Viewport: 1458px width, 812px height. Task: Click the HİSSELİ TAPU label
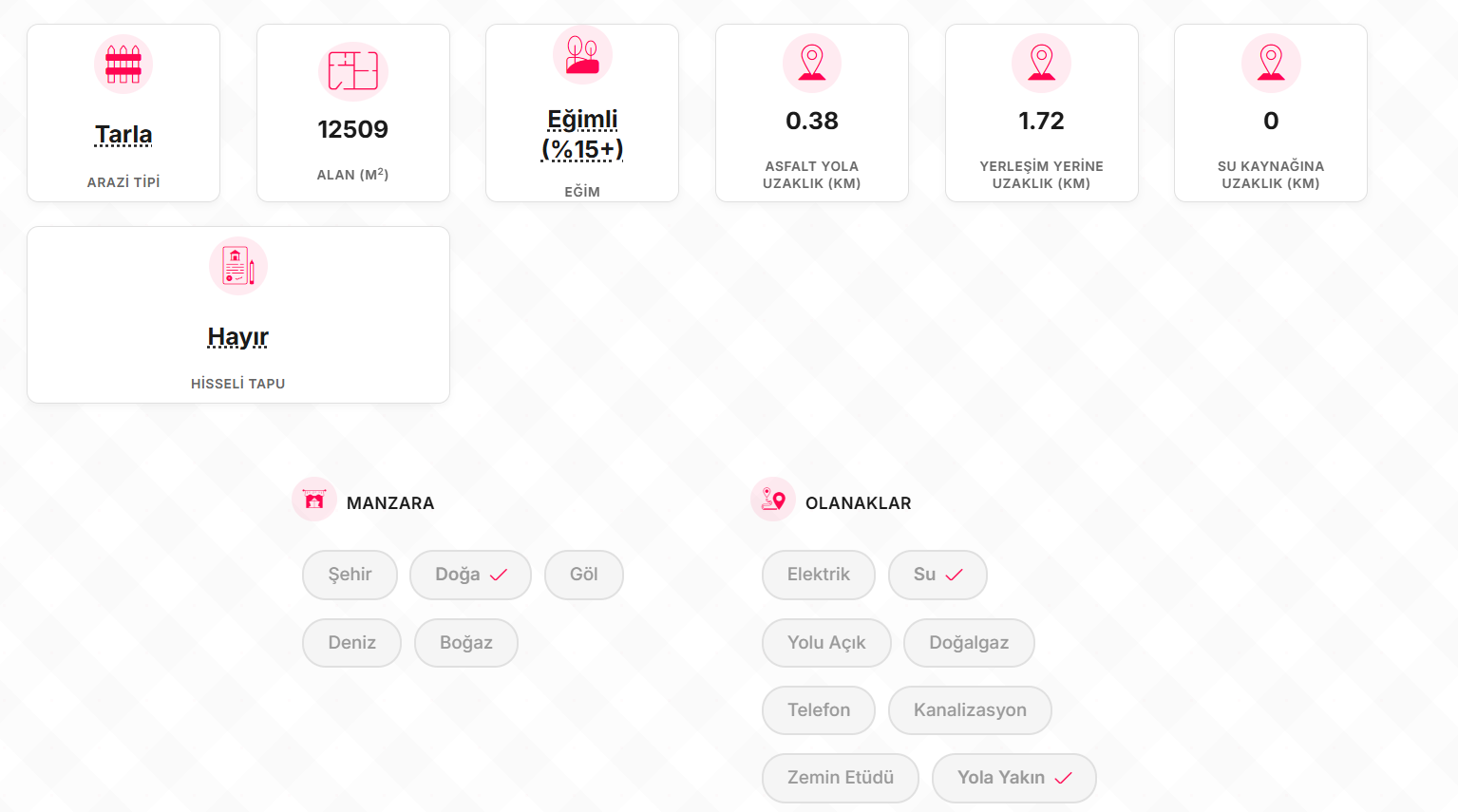point(238,384)
